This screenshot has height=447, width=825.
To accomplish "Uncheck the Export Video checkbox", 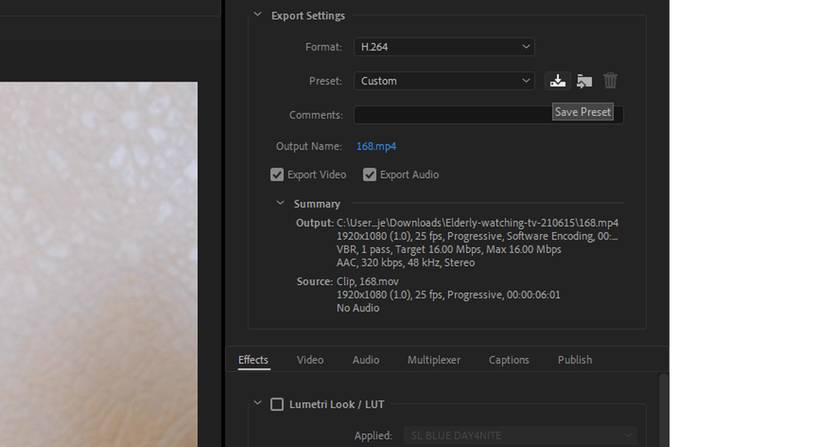I will (x=277, y=175).
